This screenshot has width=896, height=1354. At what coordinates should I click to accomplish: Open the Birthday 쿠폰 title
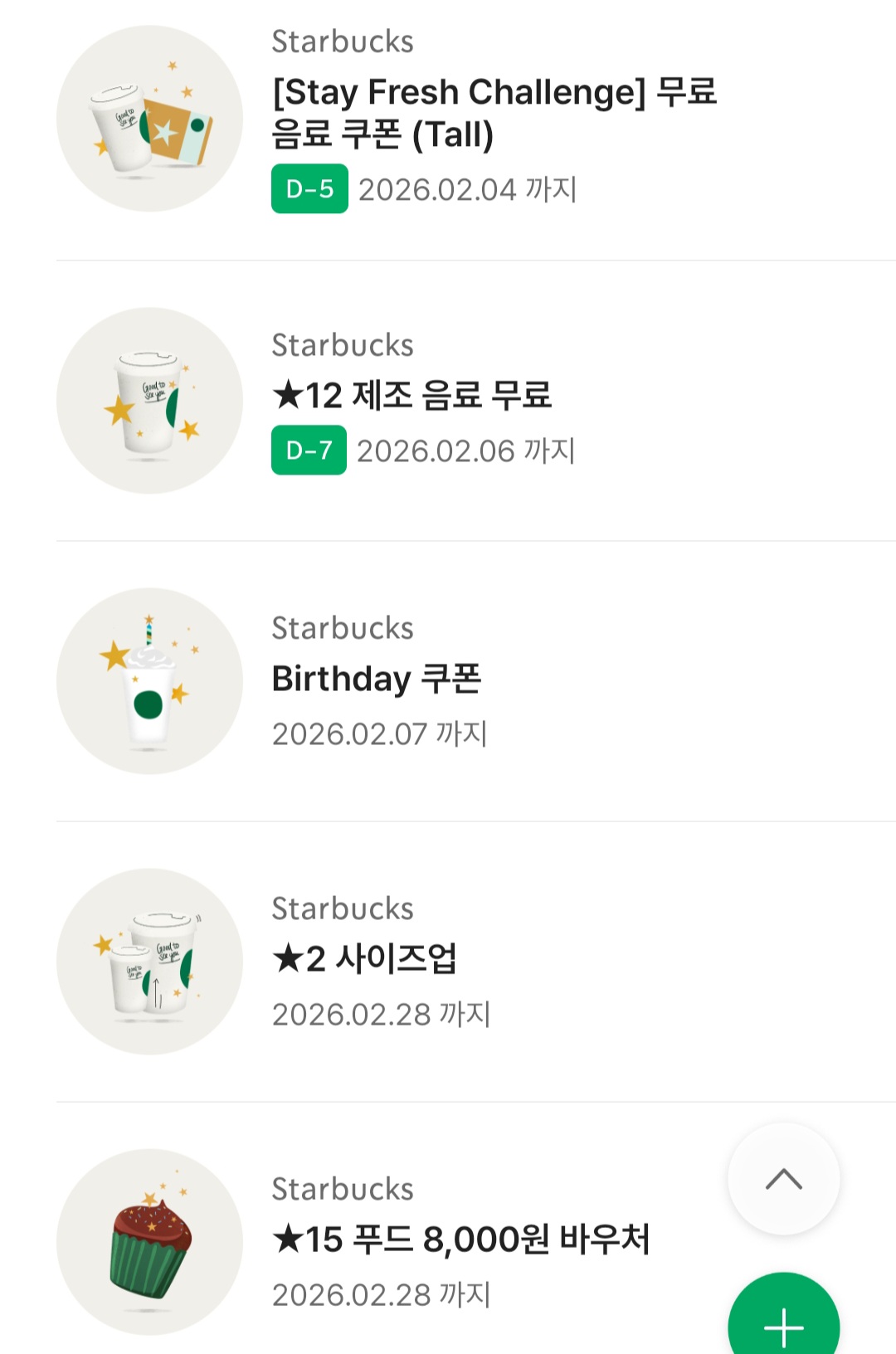tap(377, 679)
